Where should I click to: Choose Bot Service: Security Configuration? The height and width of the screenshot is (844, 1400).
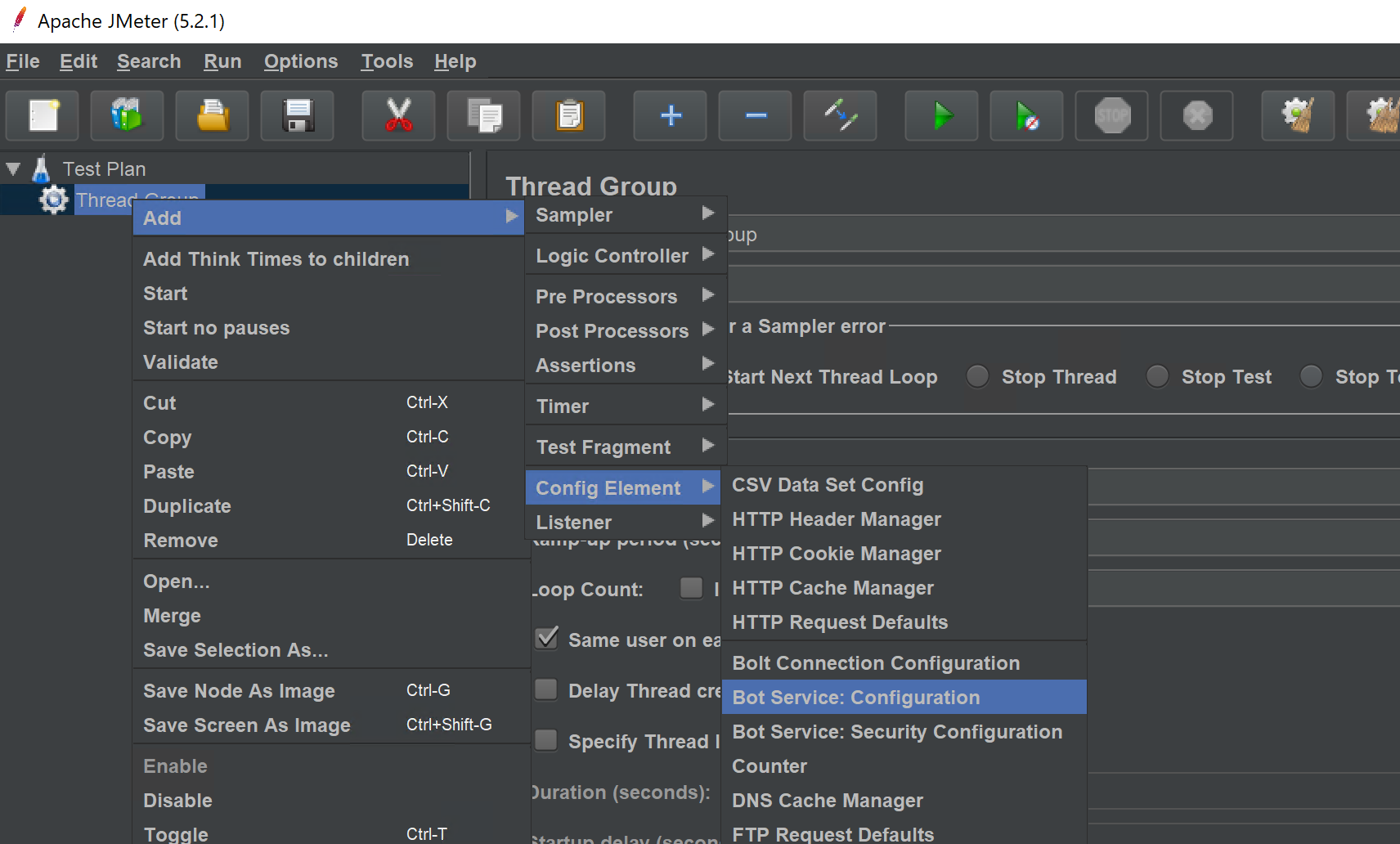(904, 731)
